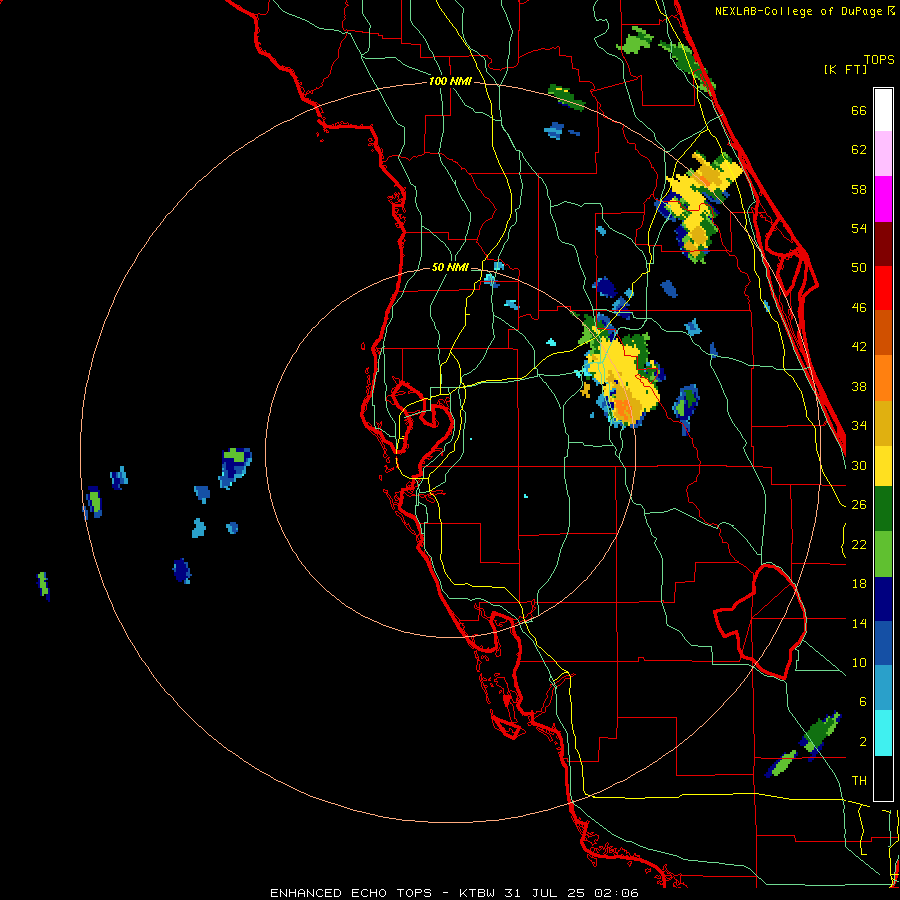900x900 pixels.
Task: Click the ENHANCED ECHO TOPS caption
Action: (x=351, y=893)
